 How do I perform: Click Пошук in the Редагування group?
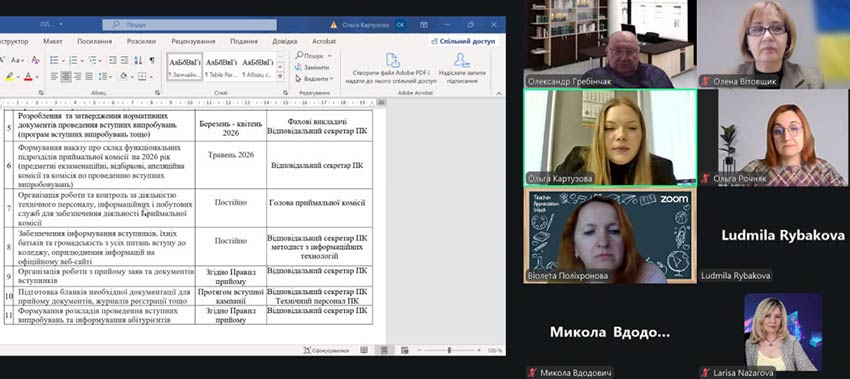click(313, 56)
